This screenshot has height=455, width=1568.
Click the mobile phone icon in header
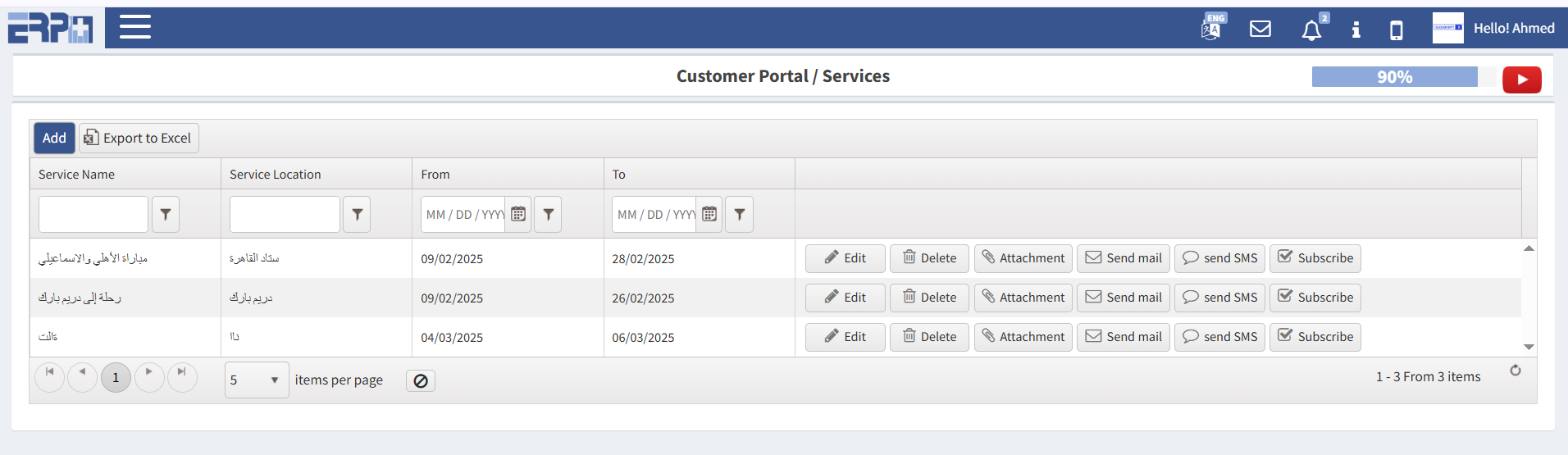pos(1396,30)
